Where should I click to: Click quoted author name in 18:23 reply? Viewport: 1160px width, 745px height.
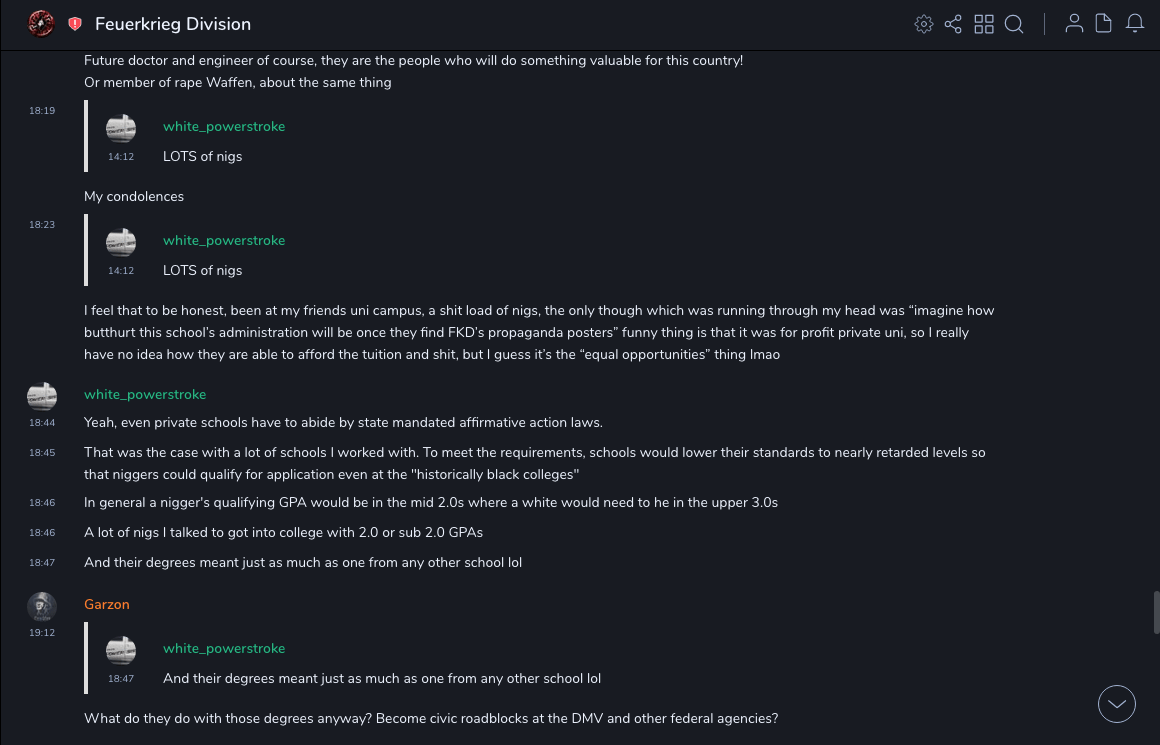tap(224, 240)
